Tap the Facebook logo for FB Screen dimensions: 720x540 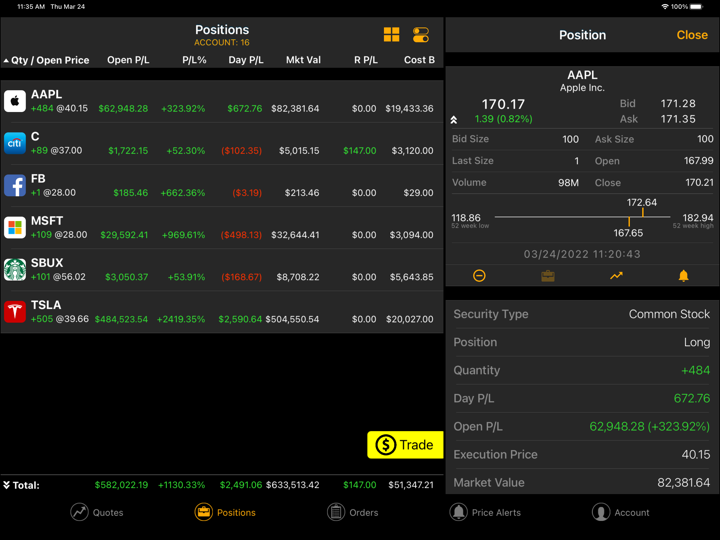point(15,185)
